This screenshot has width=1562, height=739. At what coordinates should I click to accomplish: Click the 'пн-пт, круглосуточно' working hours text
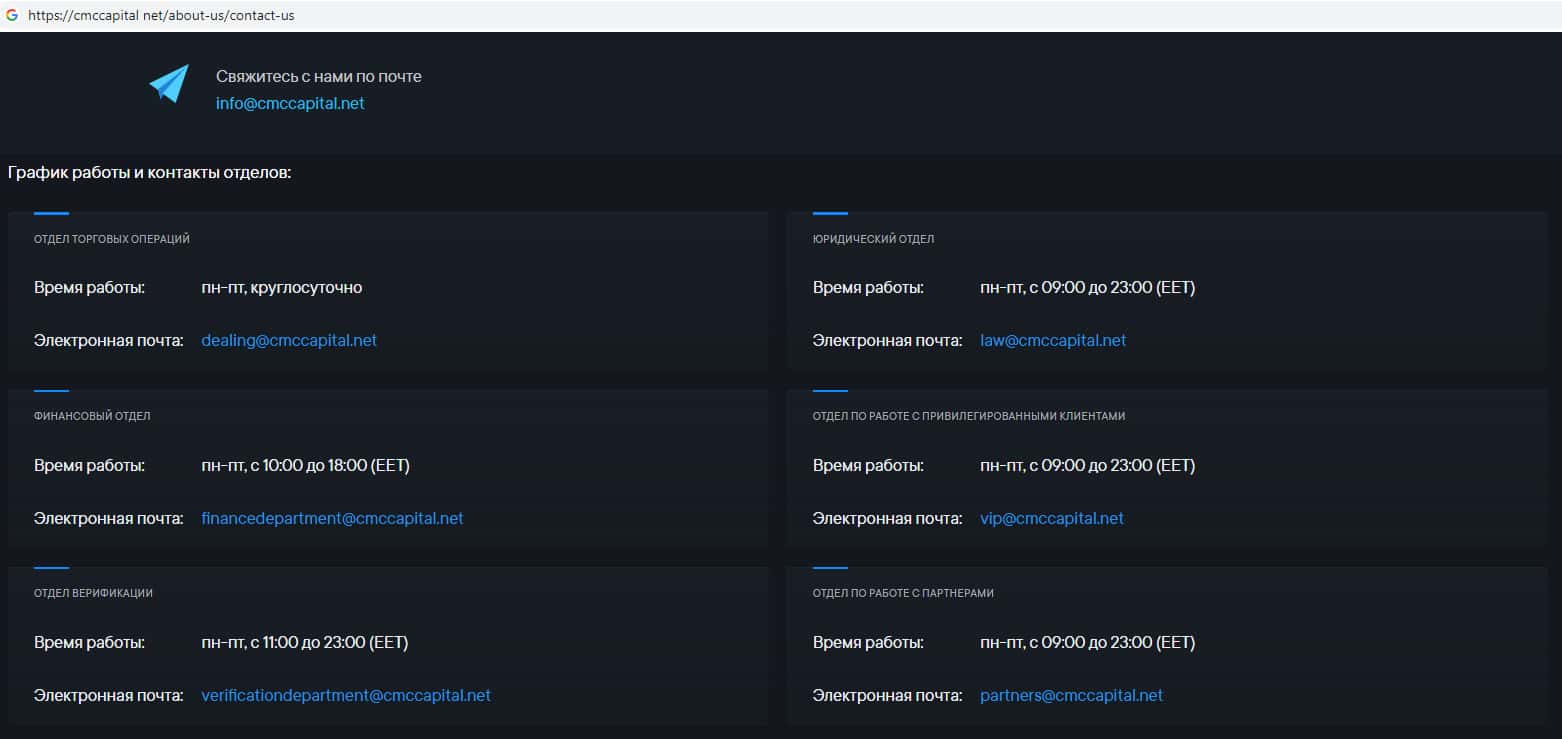tap(282, 288)
